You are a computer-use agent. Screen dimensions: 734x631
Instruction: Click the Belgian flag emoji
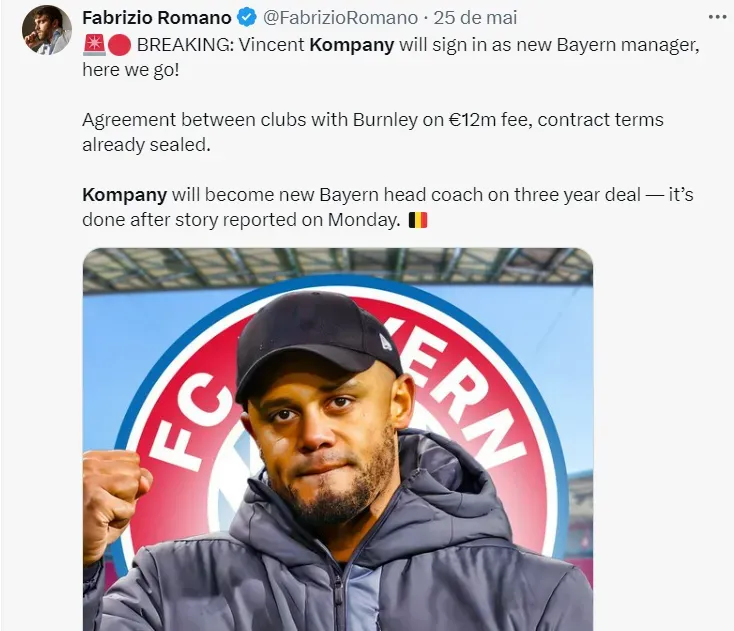[x=418, y=220]
